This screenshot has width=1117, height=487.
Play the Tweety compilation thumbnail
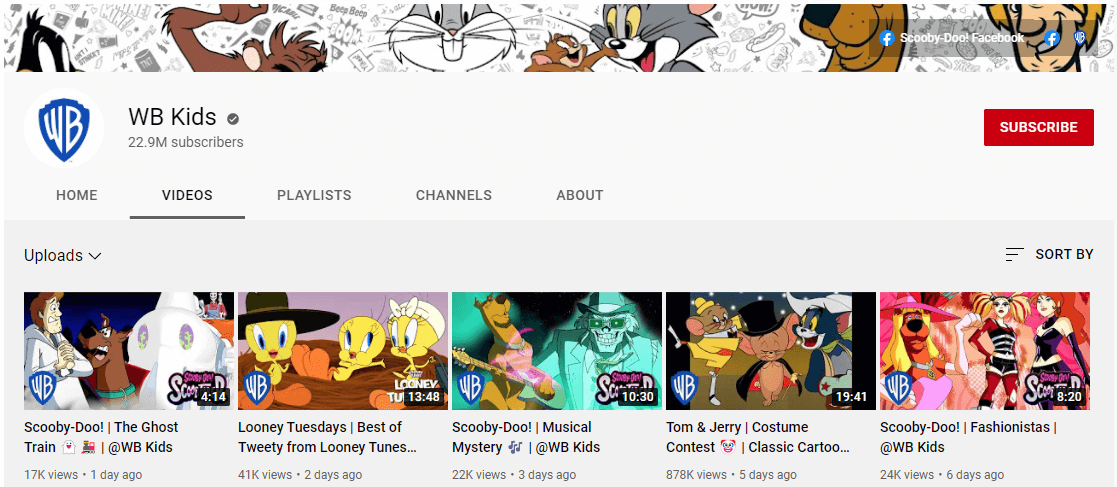pos(343,351)
